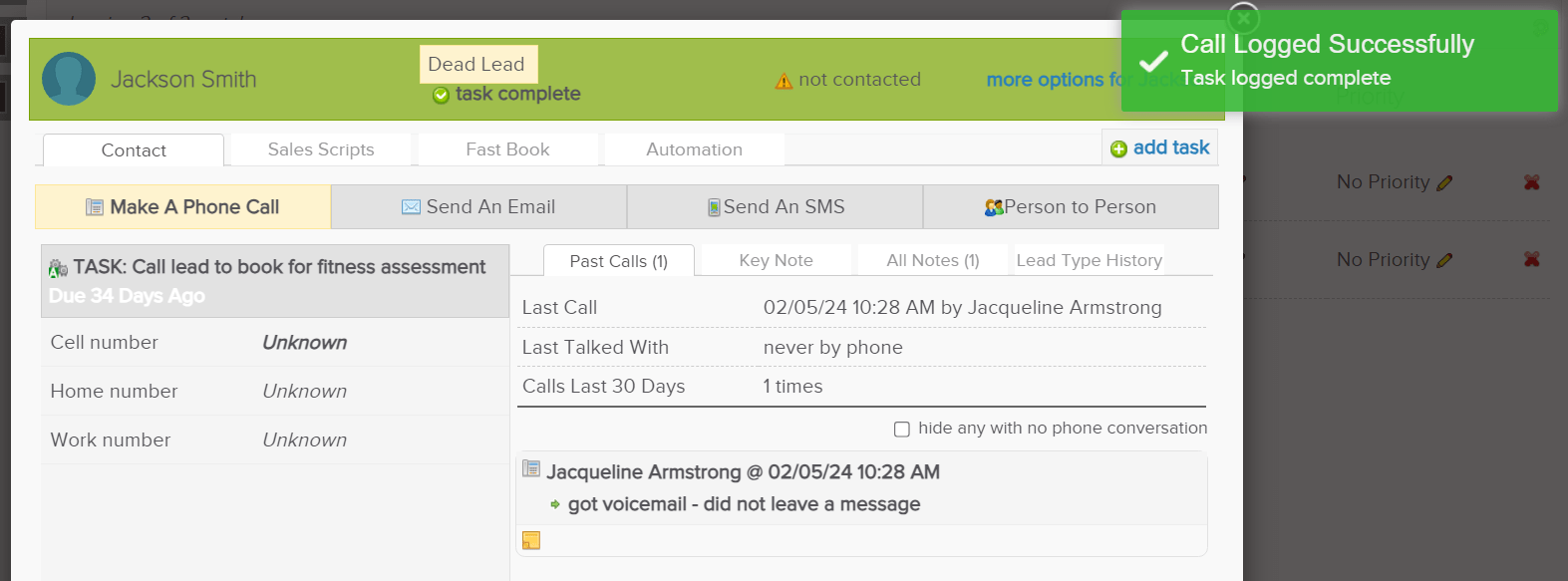The height and width of the screenshot is (581, 1568).
Task: Click the red delete X on first priority row
Action: [1532, 182]
